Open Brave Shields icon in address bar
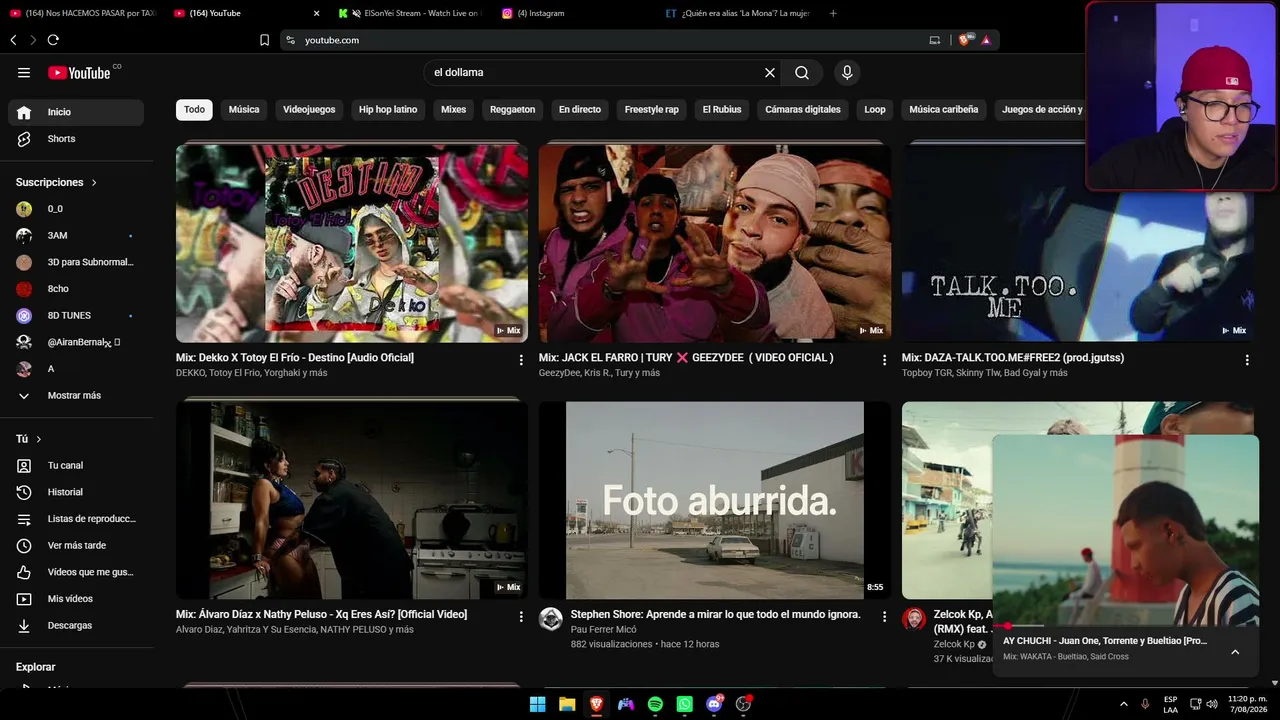The width and height of the screenshot is (1280, 720). click(x=964, y=40)
